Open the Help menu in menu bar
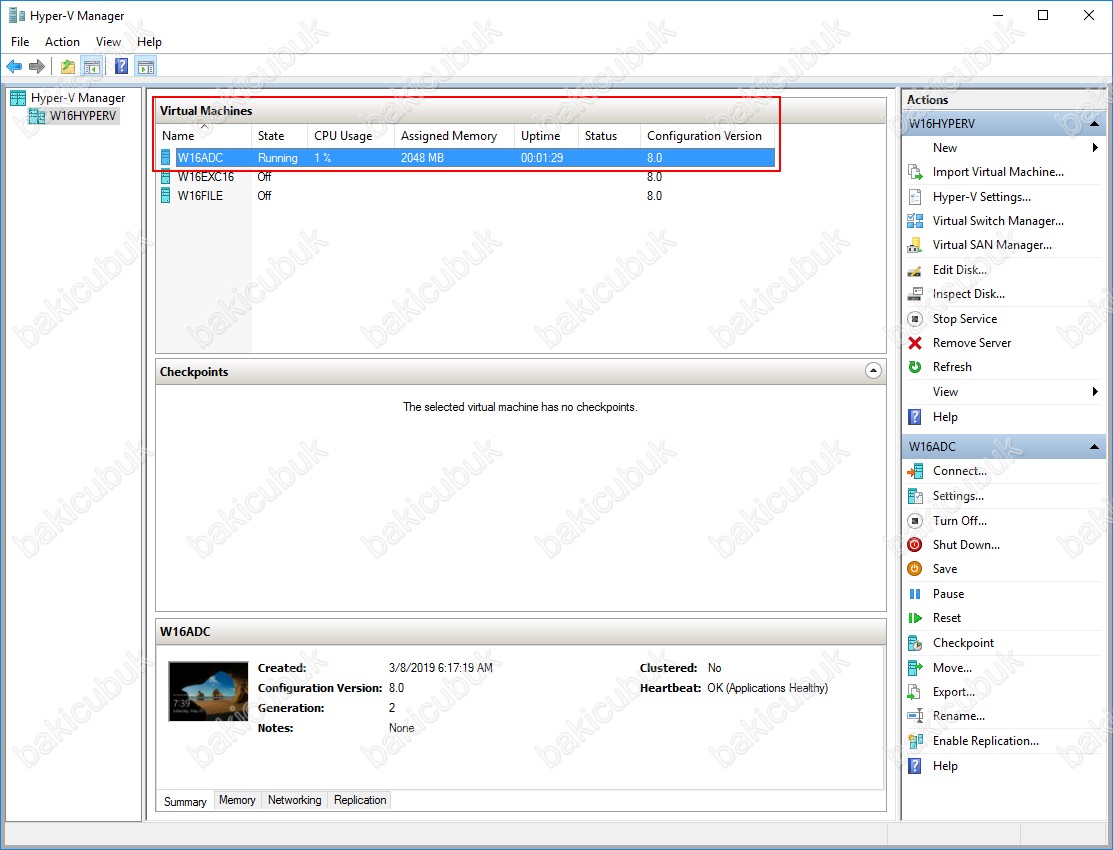This screenshot has width=1113, height=850. [x=149, y=42]
